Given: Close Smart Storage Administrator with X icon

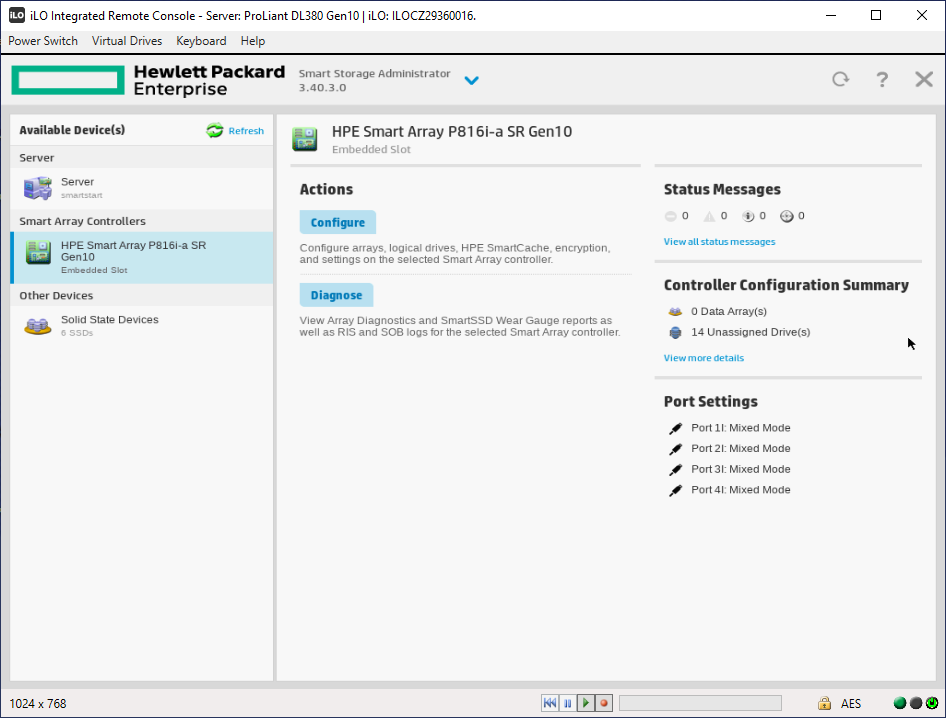Looking at the screenshot, I should (x=924, y=79).
